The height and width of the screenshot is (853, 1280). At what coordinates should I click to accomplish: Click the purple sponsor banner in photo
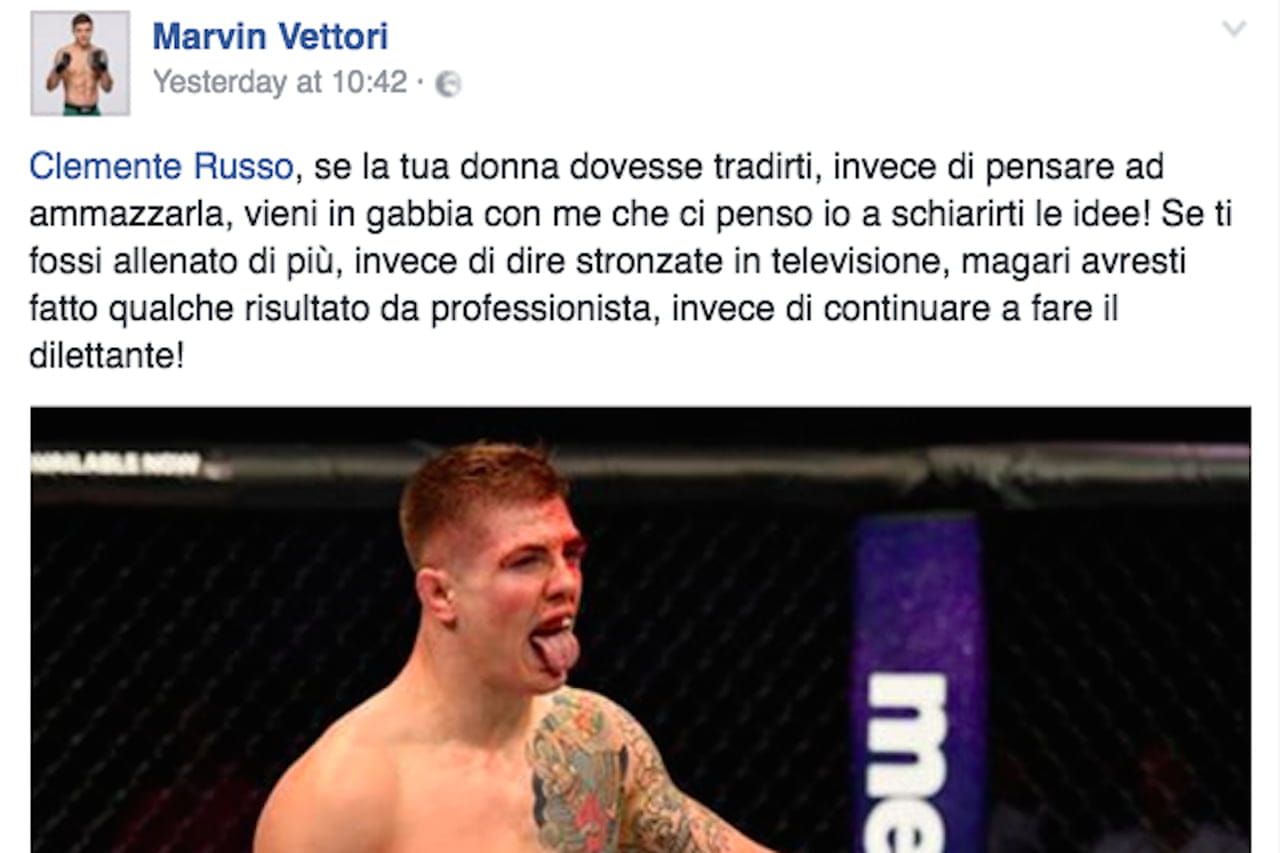[x=918, y=685]
